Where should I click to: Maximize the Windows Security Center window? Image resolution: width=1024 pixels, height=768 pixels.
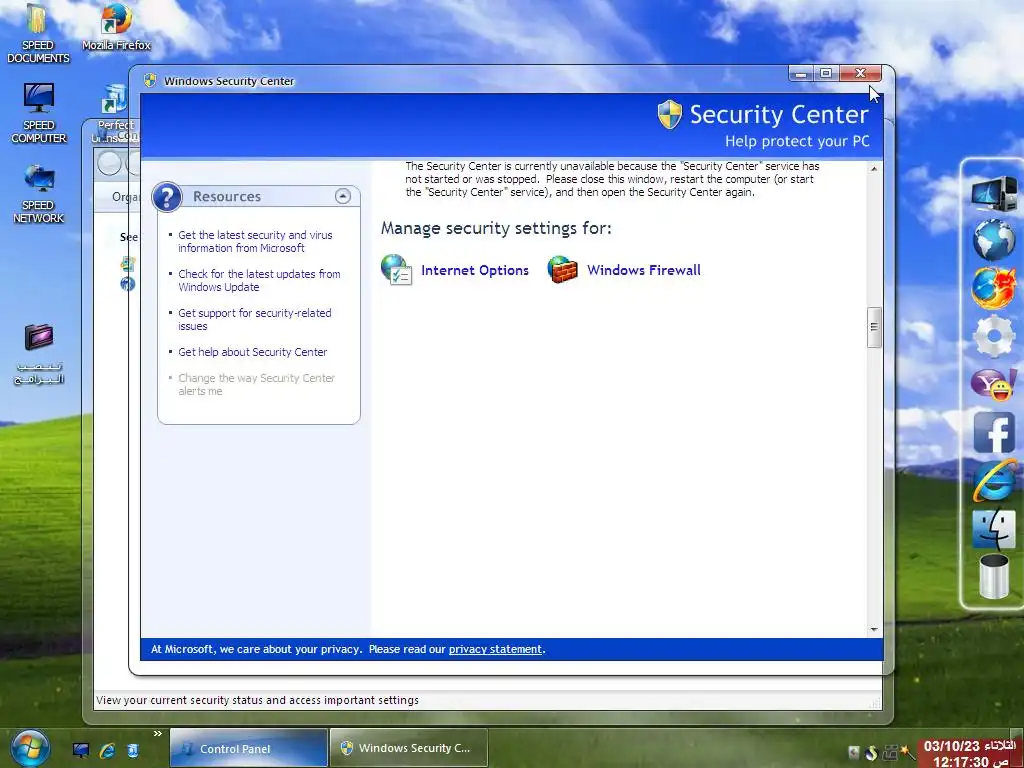(x=826, y=73)
